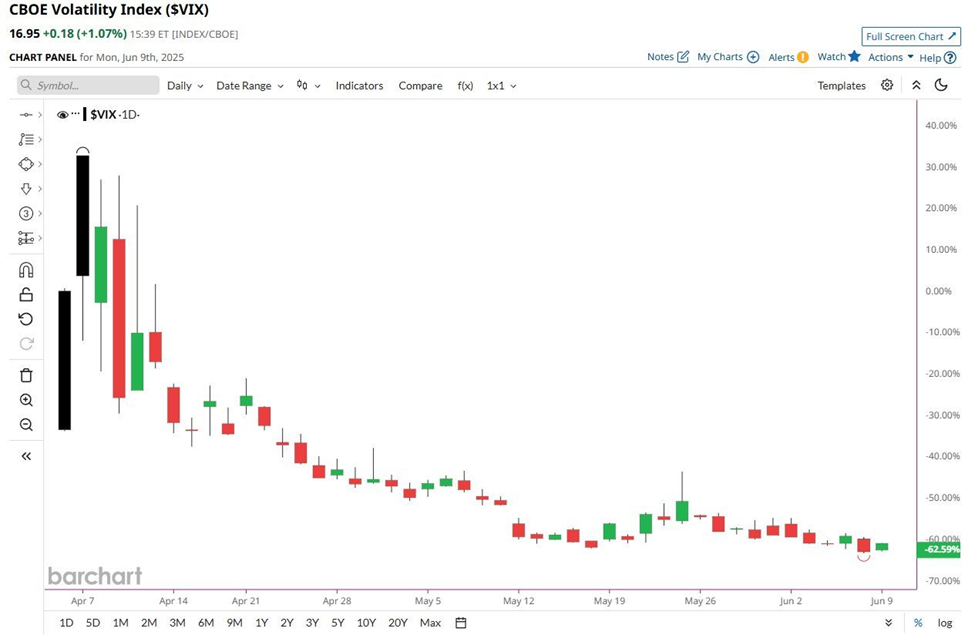Select the 5D time range
The width and height of the screenshot is (975, 635).
point(93,623)
